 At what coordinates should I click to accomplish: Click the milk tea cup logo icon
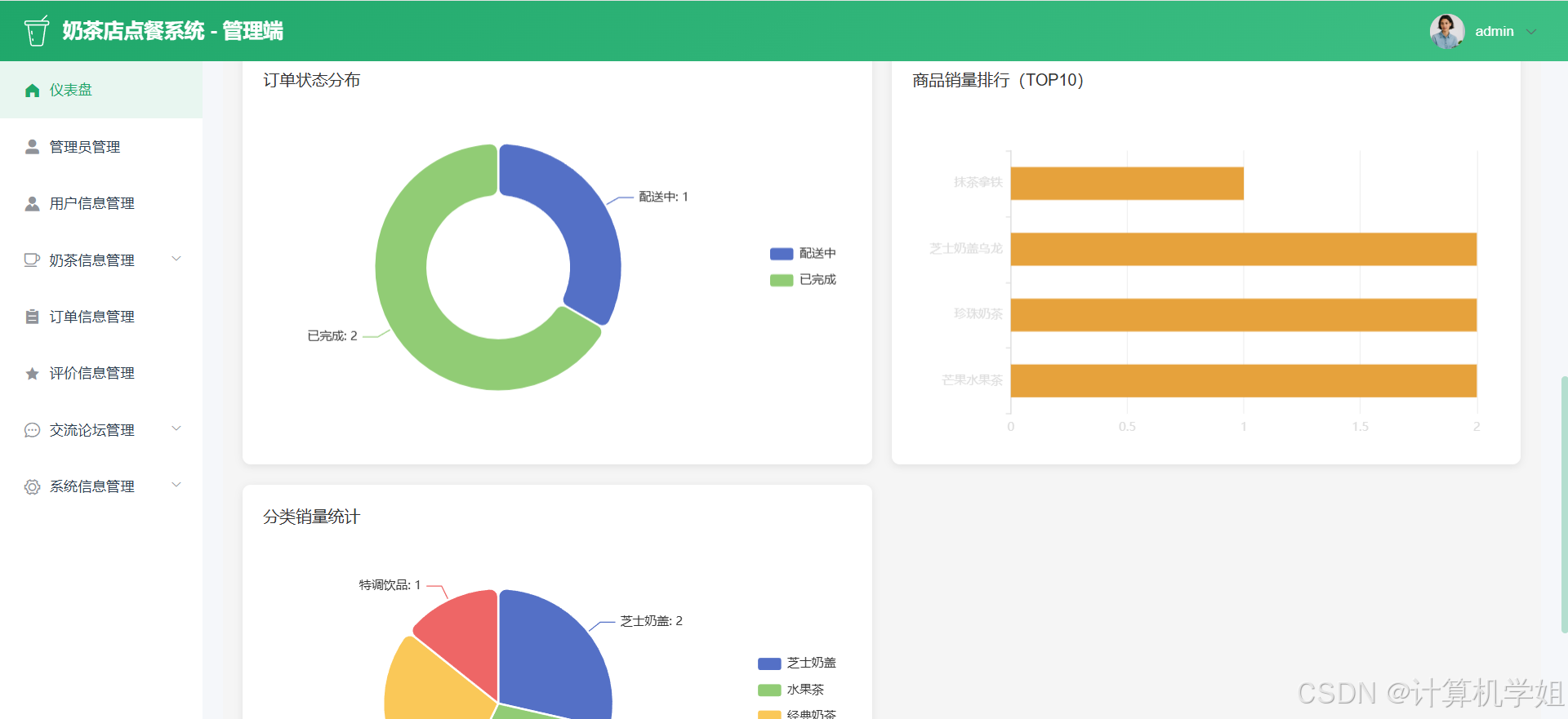click(36, 31)
